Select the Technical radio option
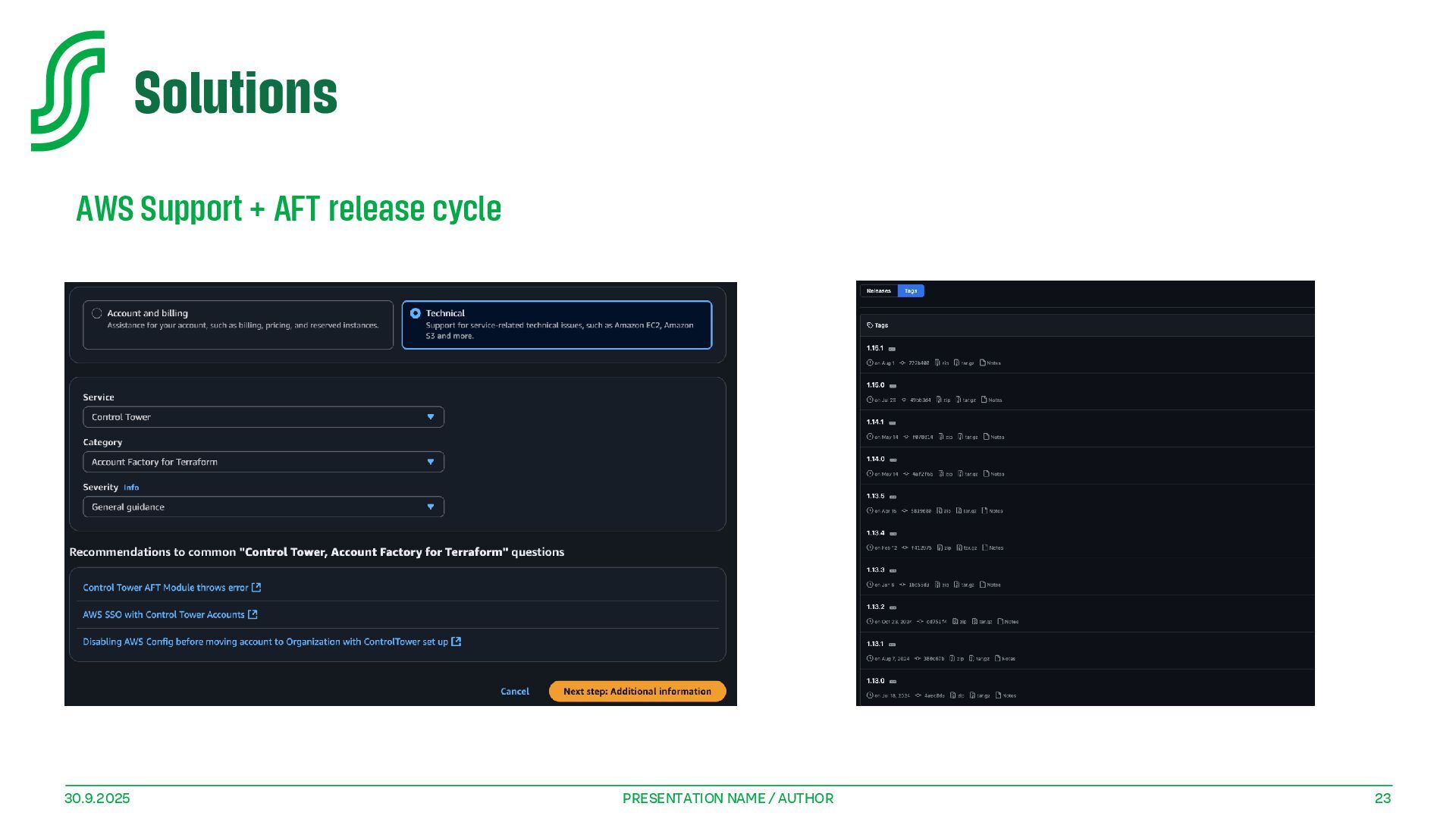This screenshot has height=819, width=1456. click(416, 313)
